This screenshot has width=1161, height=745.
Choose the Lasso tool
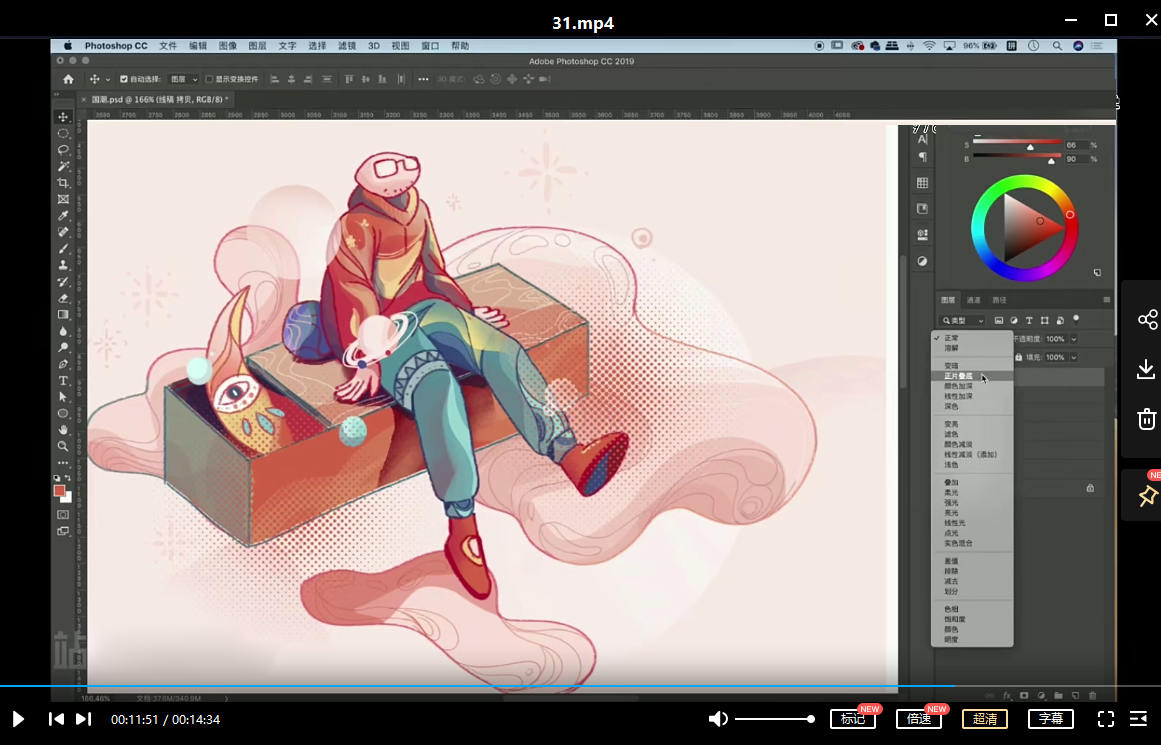[x=63, y=150]
